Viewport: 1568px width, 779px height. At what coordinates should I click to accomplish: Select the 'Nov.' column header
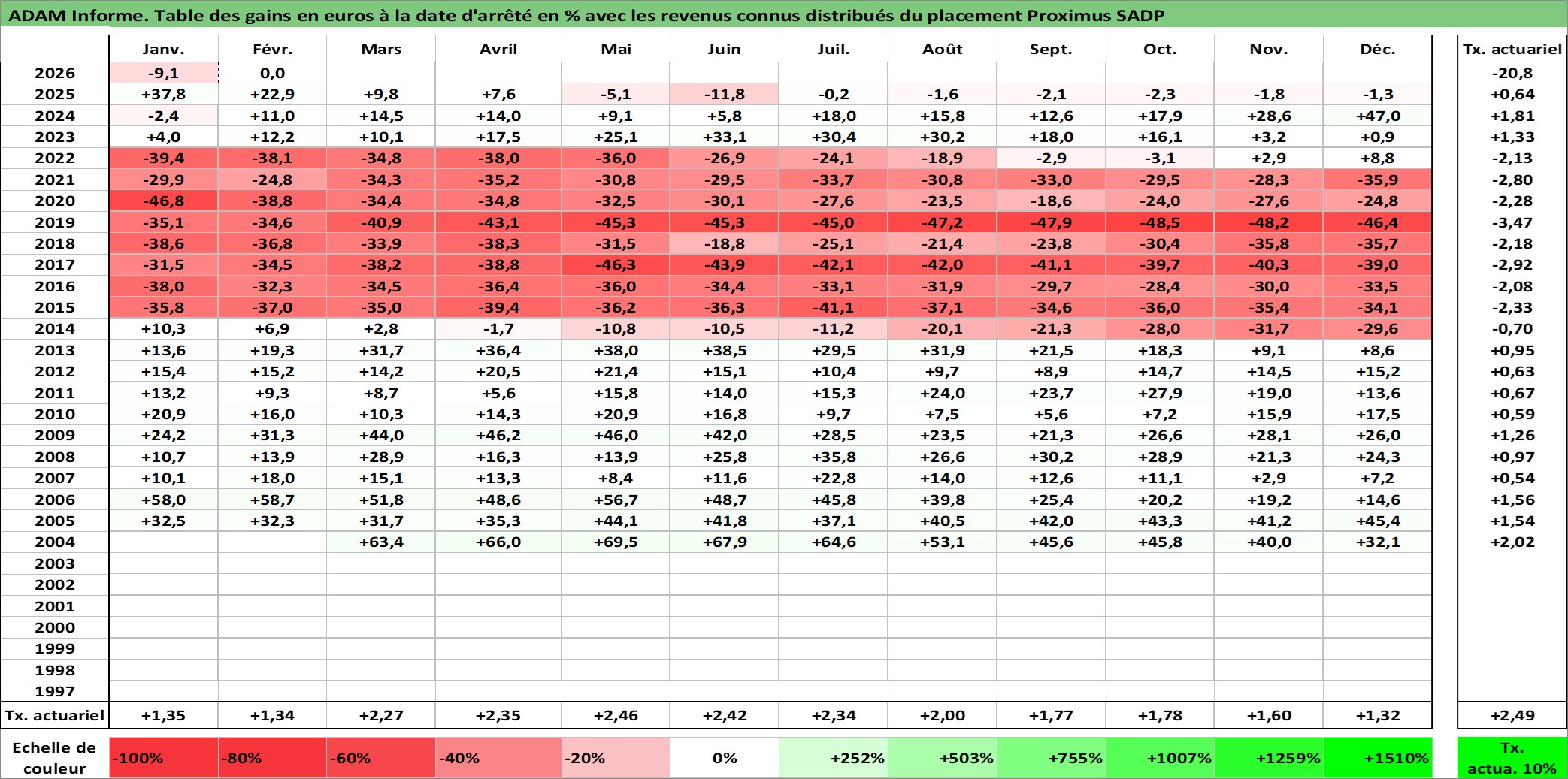pos(1269,49)
